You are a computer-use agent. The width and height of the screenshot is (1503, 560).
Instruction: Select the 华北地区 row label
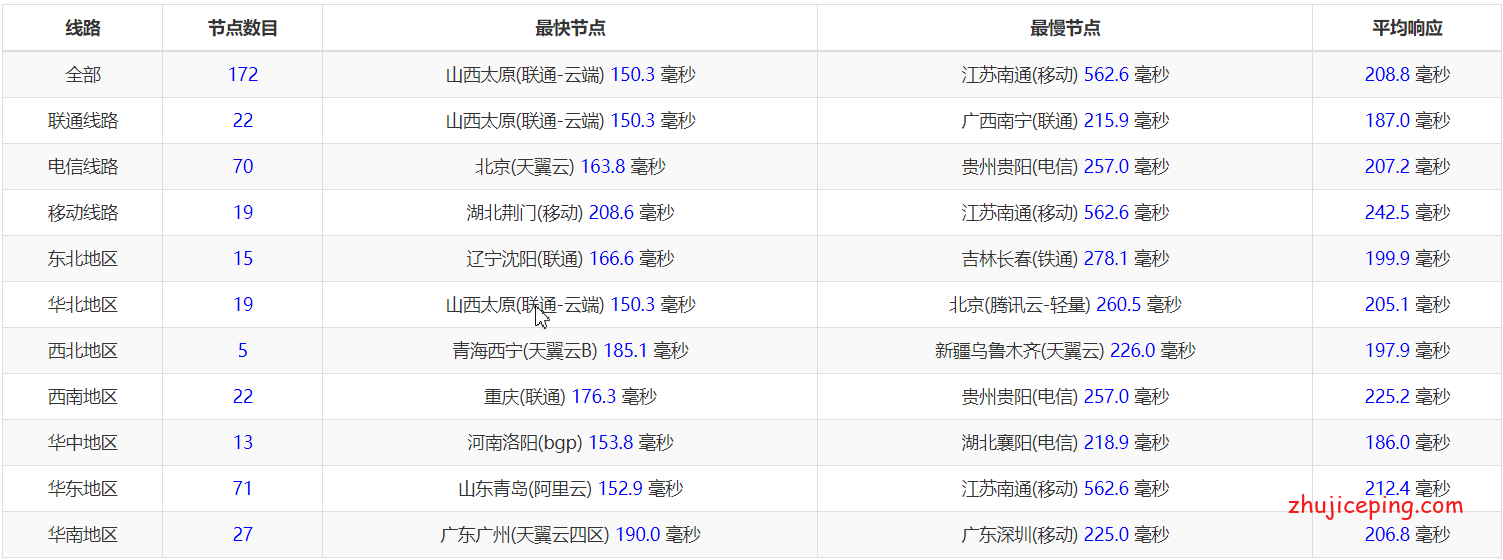coord(83,305)
